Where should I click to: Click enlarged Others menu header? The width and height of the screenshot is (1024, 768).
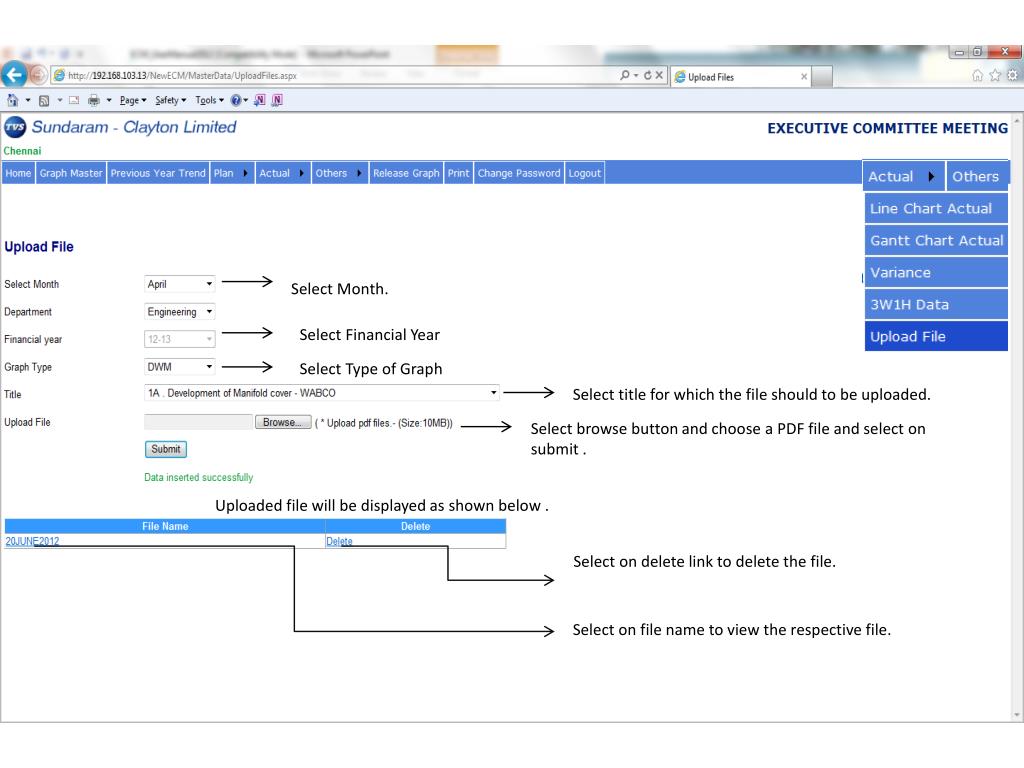pos(978,176)
